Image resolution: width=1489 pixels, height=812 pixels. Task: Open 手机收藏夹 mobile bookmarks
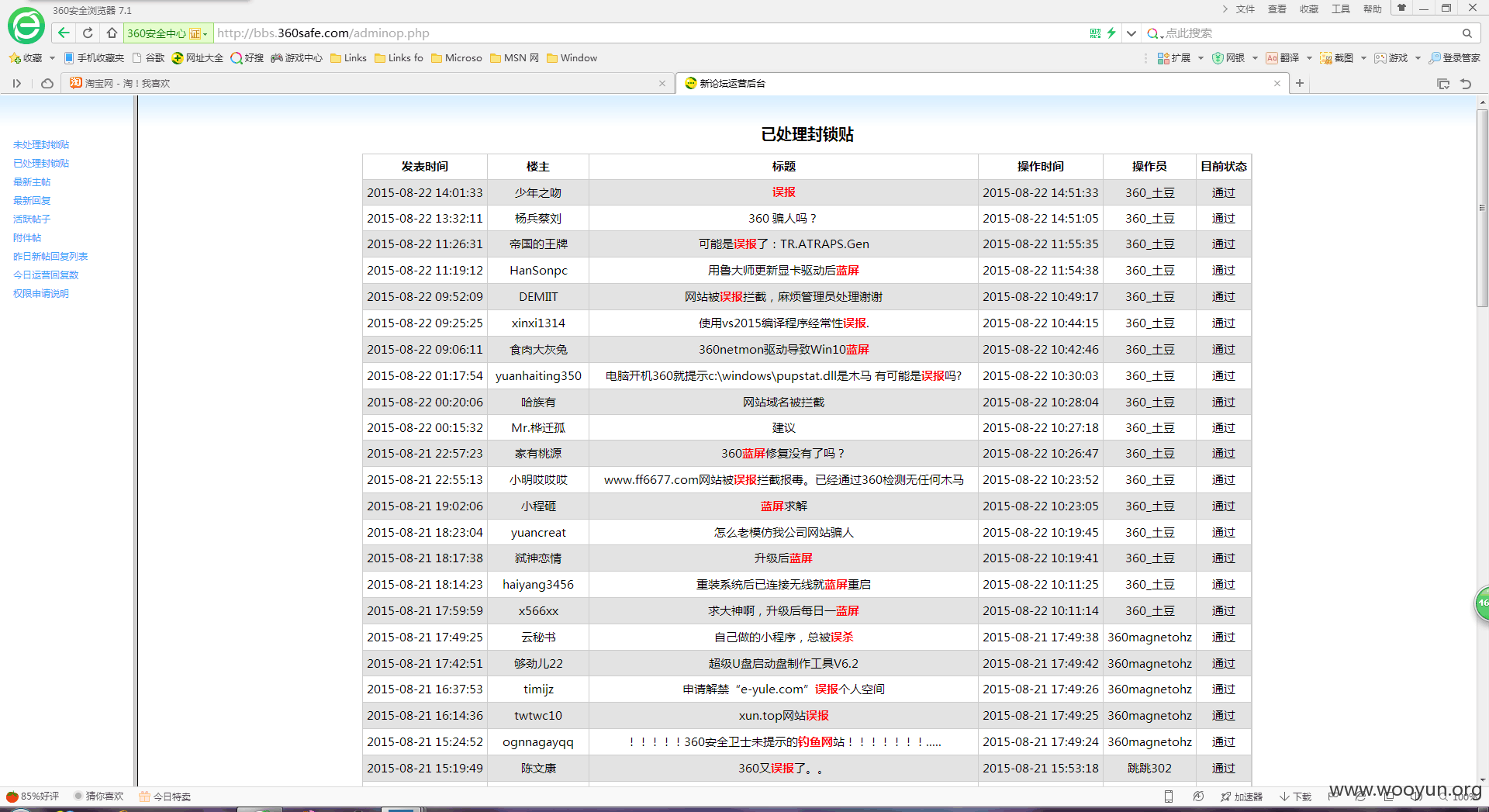click(94, 58)
